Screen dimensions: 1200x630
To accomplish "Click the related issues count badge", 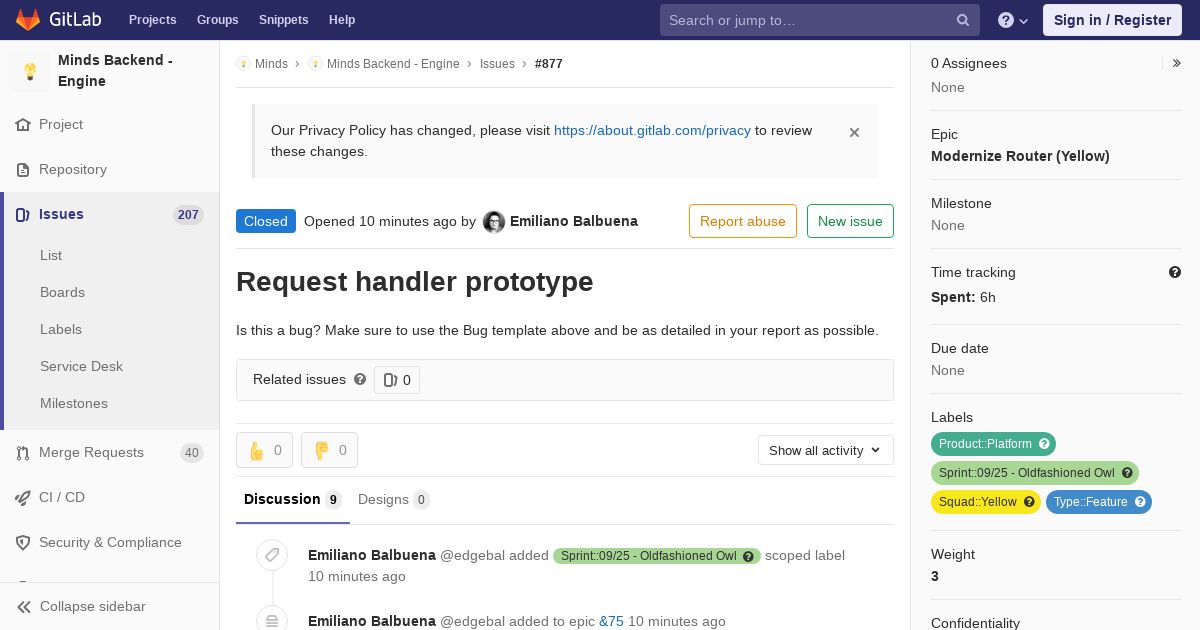I will (397, 380).
